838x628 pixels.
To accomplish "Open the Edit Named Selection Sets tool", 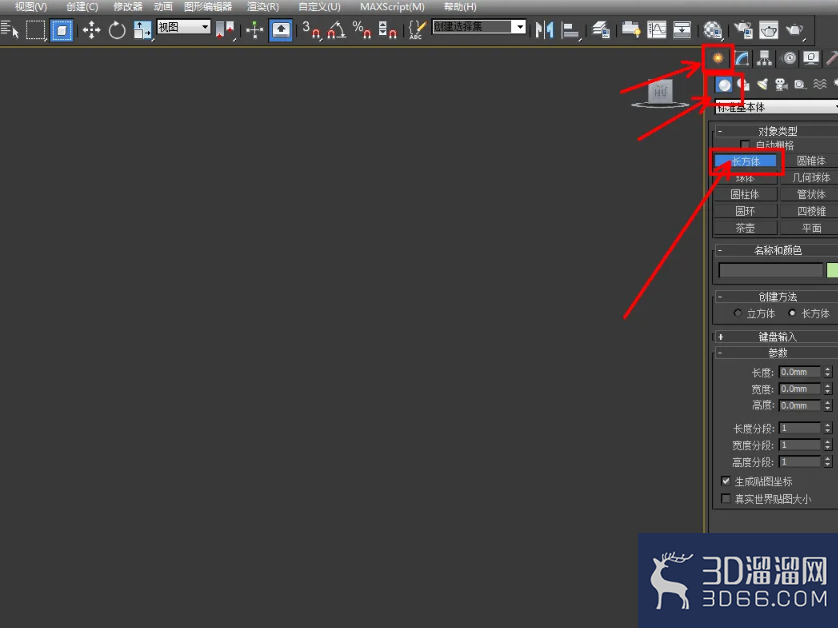I will click(x=417, y=30).
